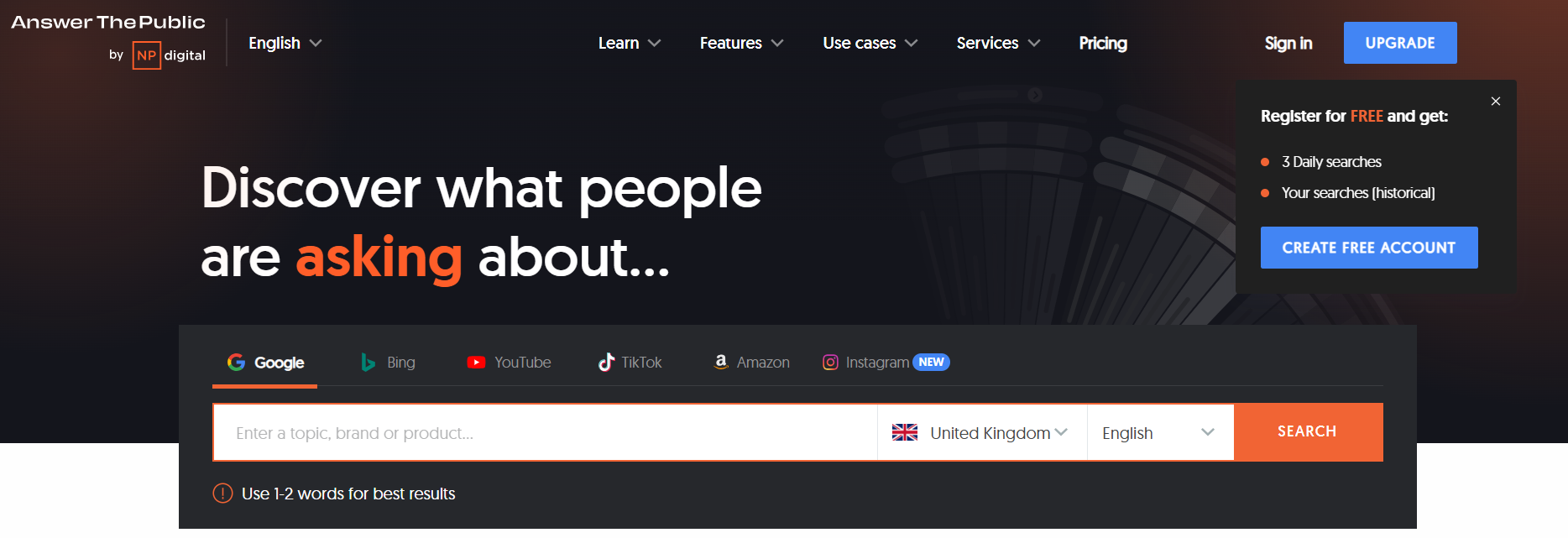Click 'Use 1-2 words for best results' tip

348,494
